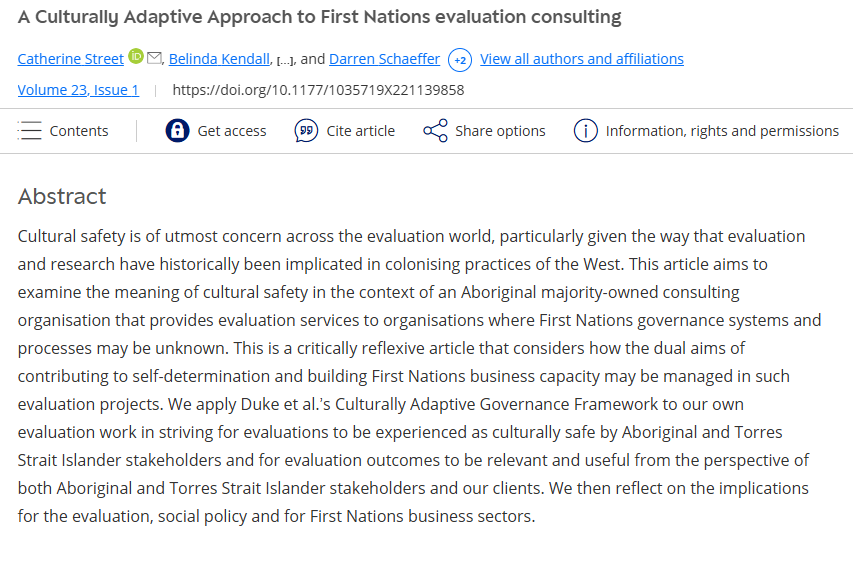Screen dimensions: 853x561
Task: Click the email envelope icon beside Catherine Street
Action: (x=154, y=58)
